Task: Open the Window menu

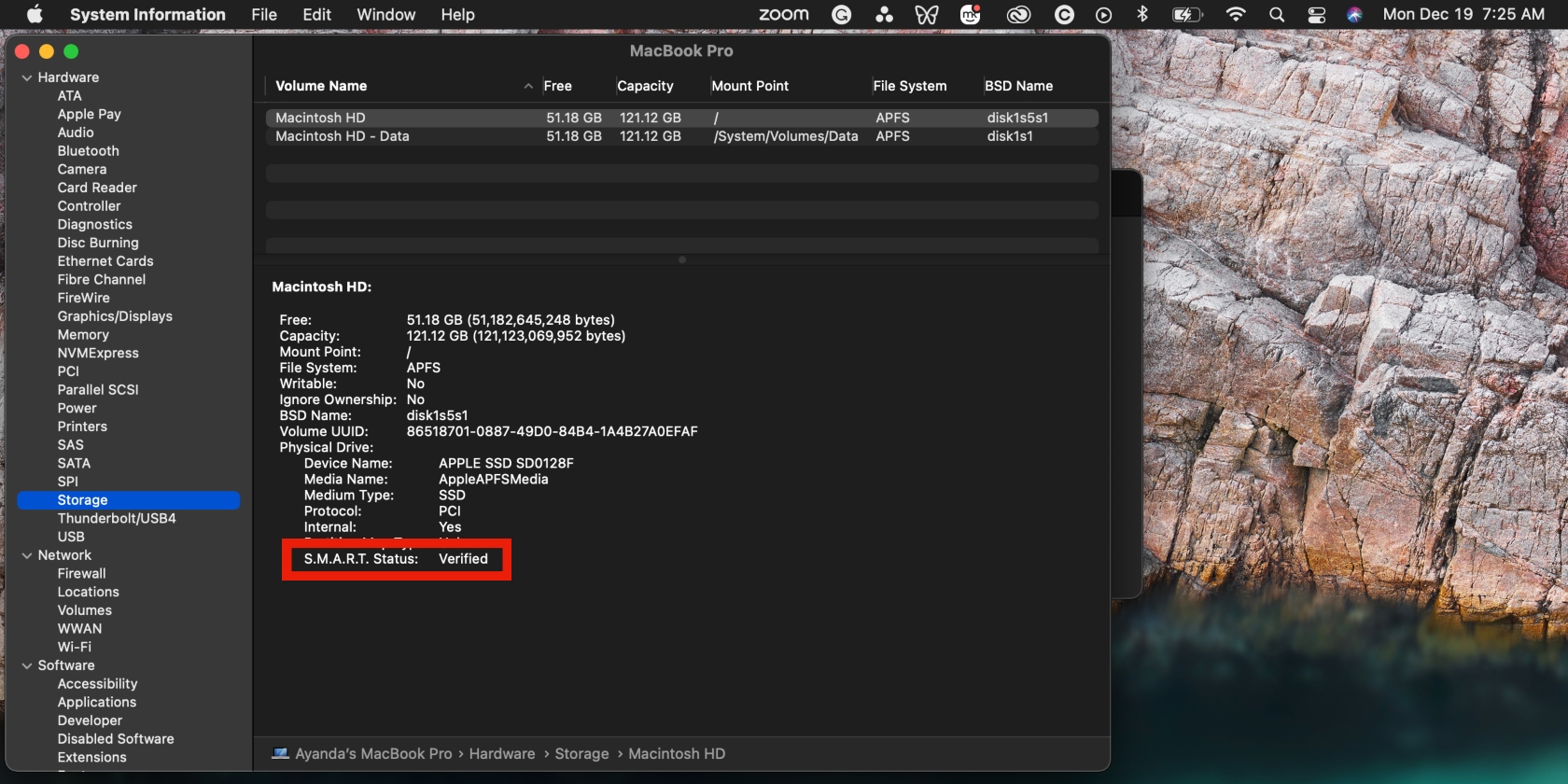Action: (x=386, y=14)
